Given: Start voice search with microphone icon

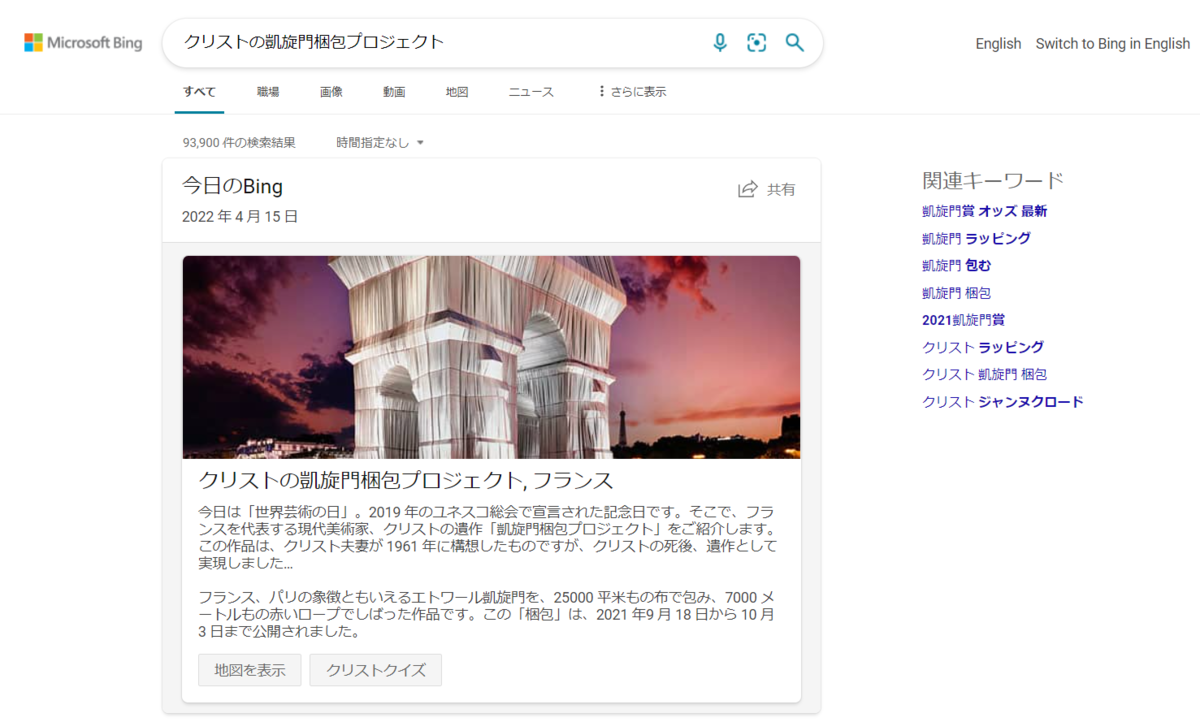Looking at the screenshot, I should pyautogui.click(x=720, y=42).
